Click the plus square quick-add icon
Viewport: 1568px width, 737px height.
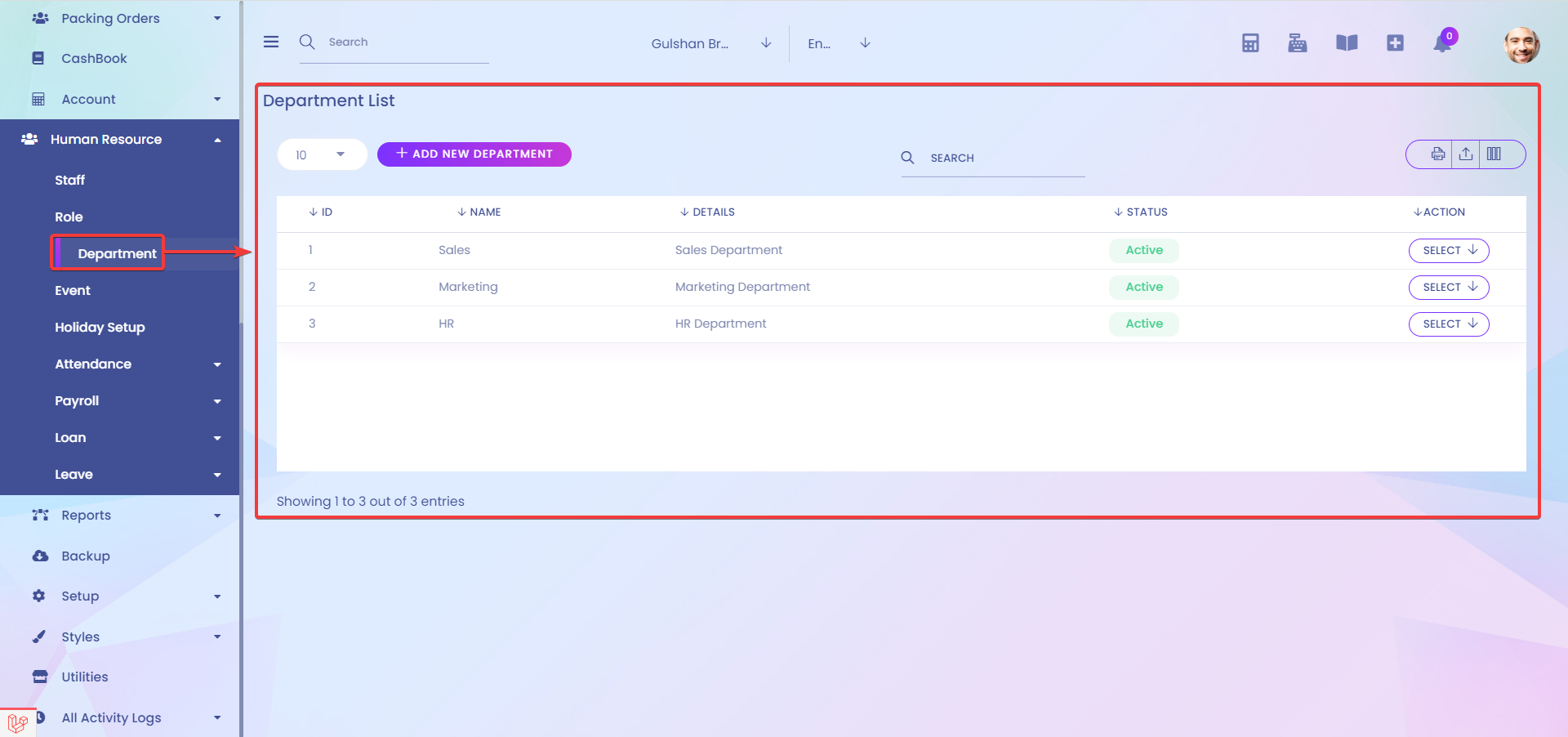click(1395, 42)
